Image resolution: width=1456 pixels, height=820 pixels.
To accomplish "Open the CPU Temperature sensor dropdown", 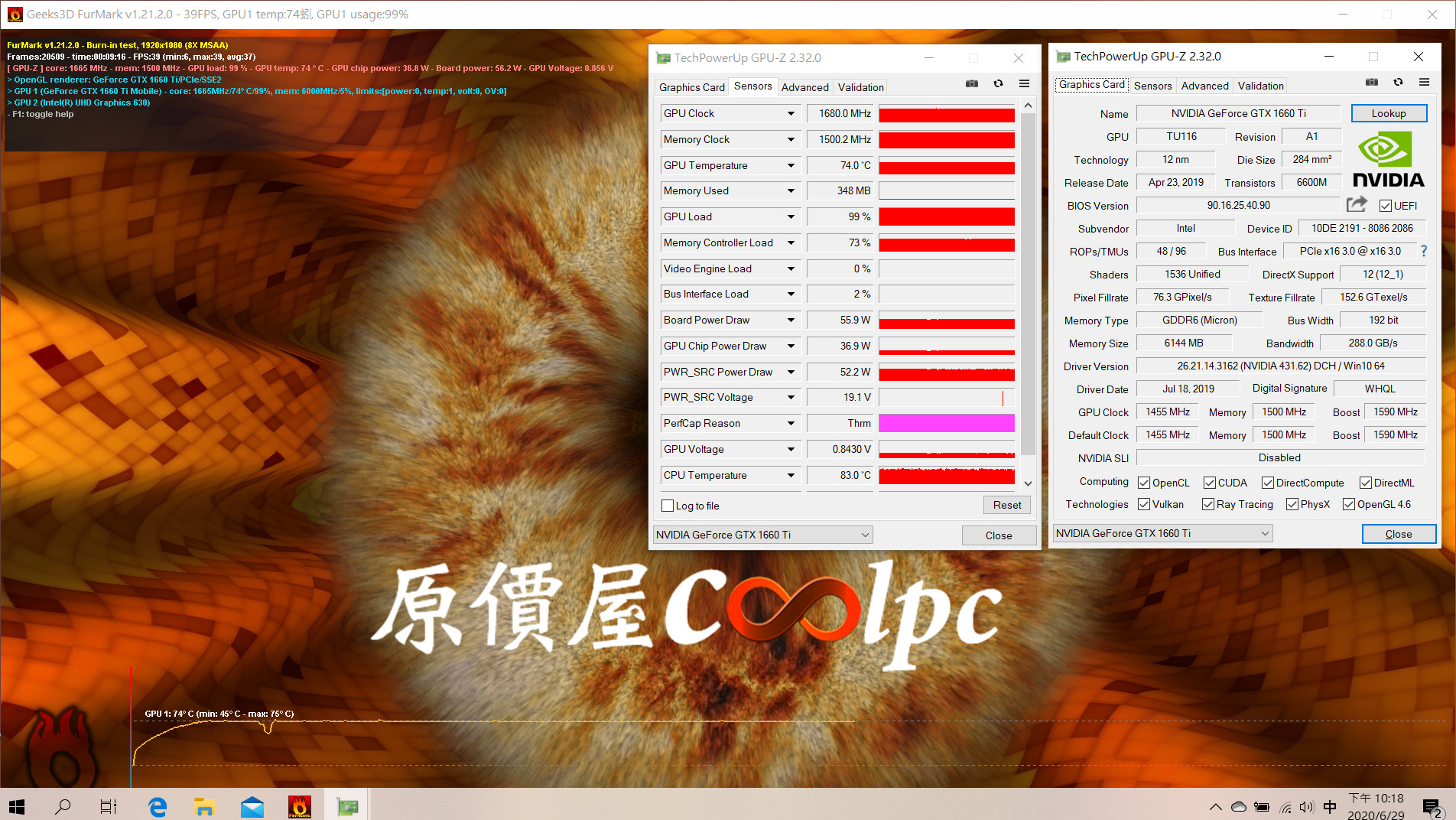I will pos(791,475).
